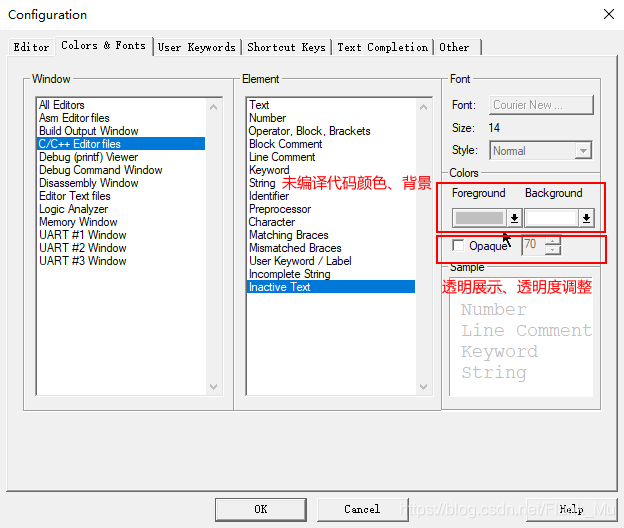
Task: Open the User Keywords tab
Action: pos(197,47)
